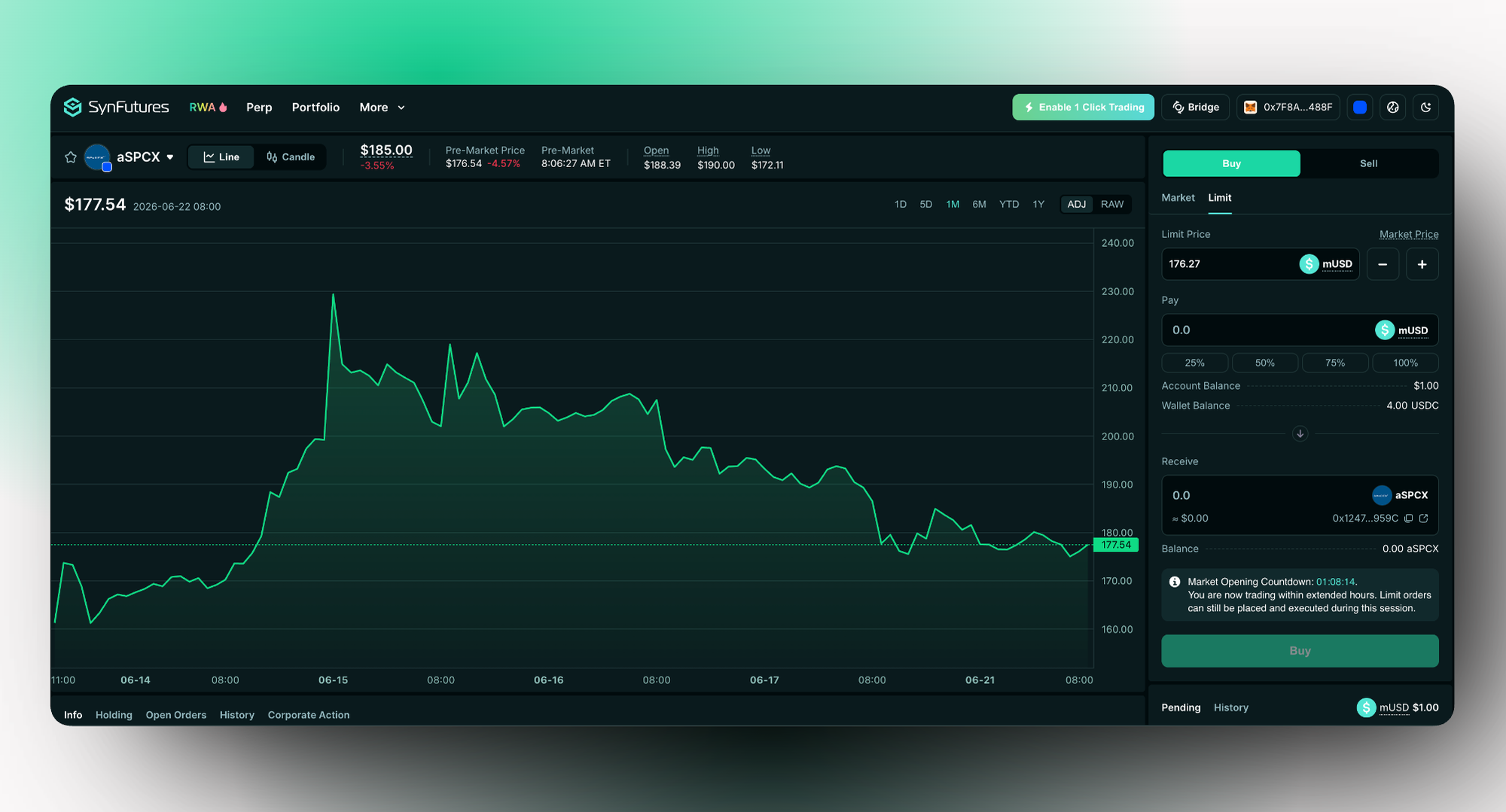Click Enable 1 Click Trading button
The height and width of the screenshot is (812, 1506).
[1083, 108]
